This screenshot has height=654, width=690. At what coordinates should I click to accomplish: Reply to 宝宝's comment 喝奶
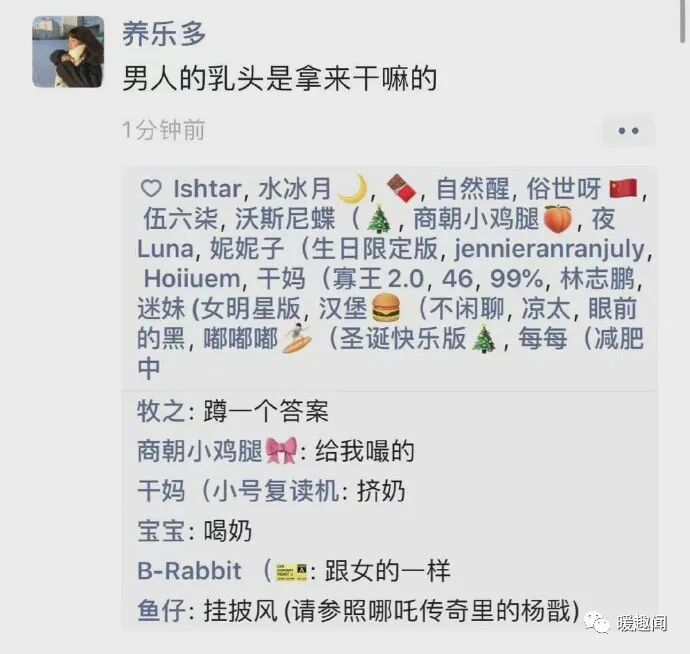pyautogui.click(x=228, y=531)
